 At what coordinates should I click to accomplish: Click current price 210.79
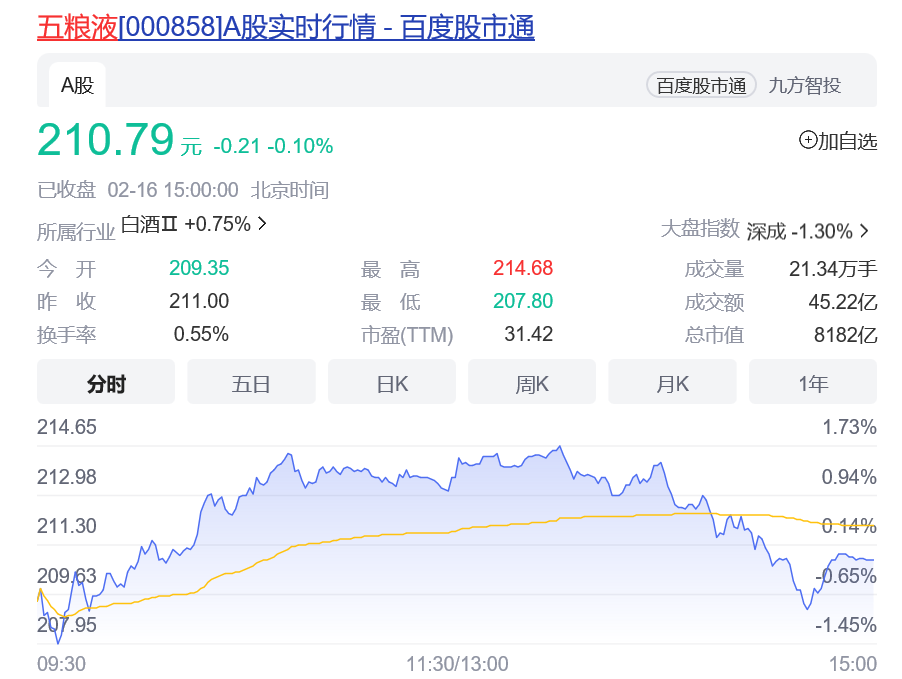[105, 140]
